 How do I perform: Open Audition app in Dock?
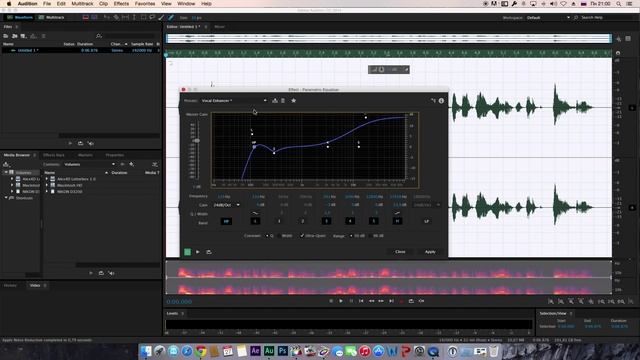coord(269,351)
